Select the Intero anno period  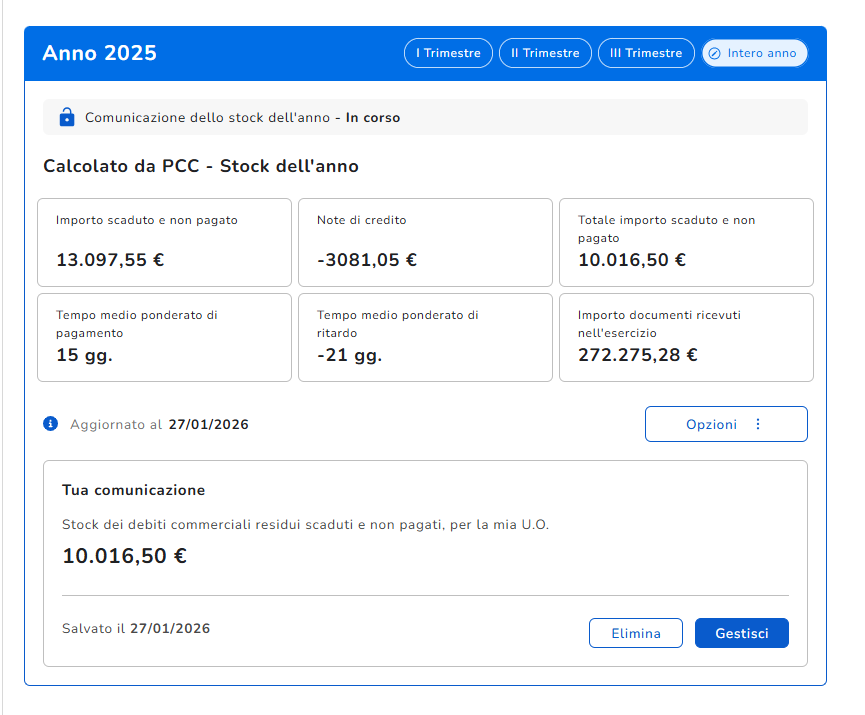tap(754, 53)
